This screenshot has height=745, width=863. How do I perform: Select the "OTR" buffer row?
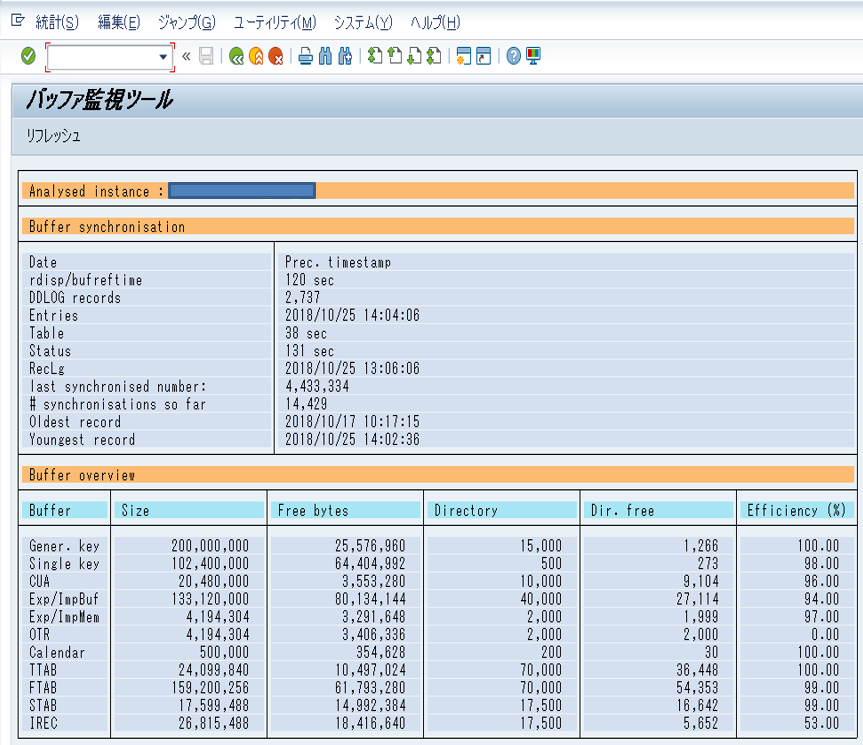click(x=436, y=634)
